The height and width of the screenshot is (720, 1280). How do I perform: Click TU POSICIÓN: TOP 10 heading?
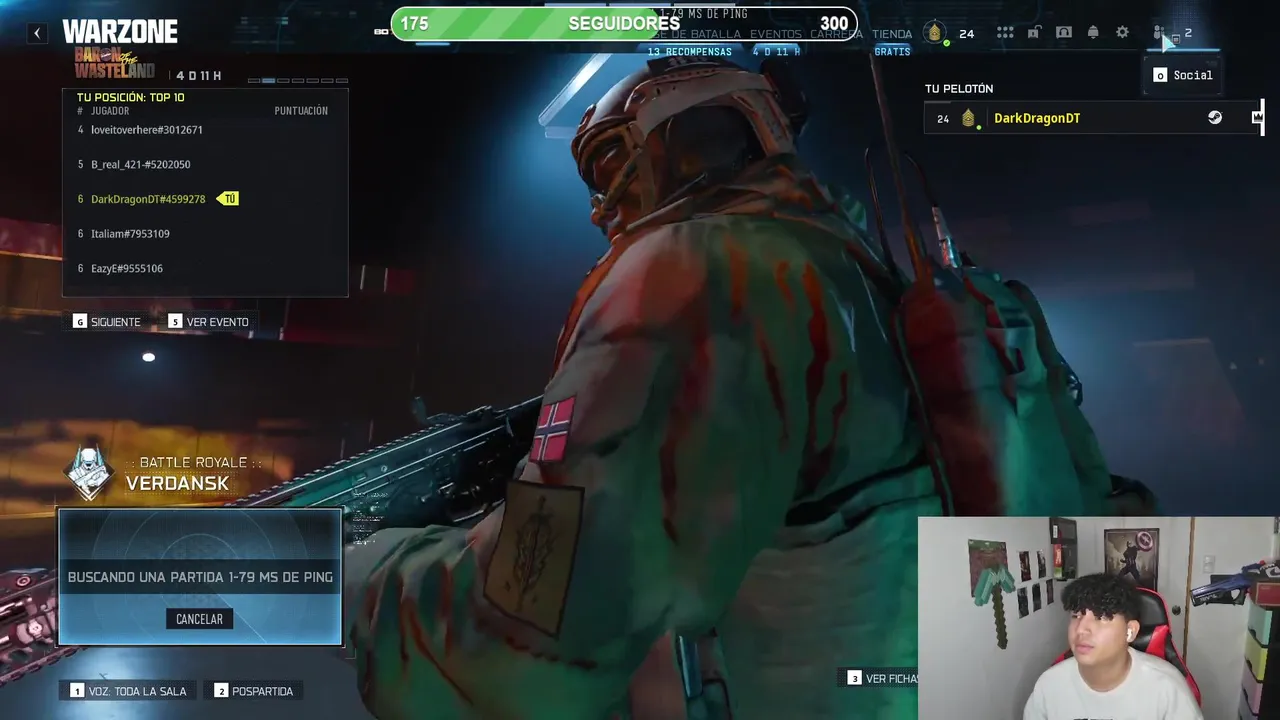coord(130,97)
